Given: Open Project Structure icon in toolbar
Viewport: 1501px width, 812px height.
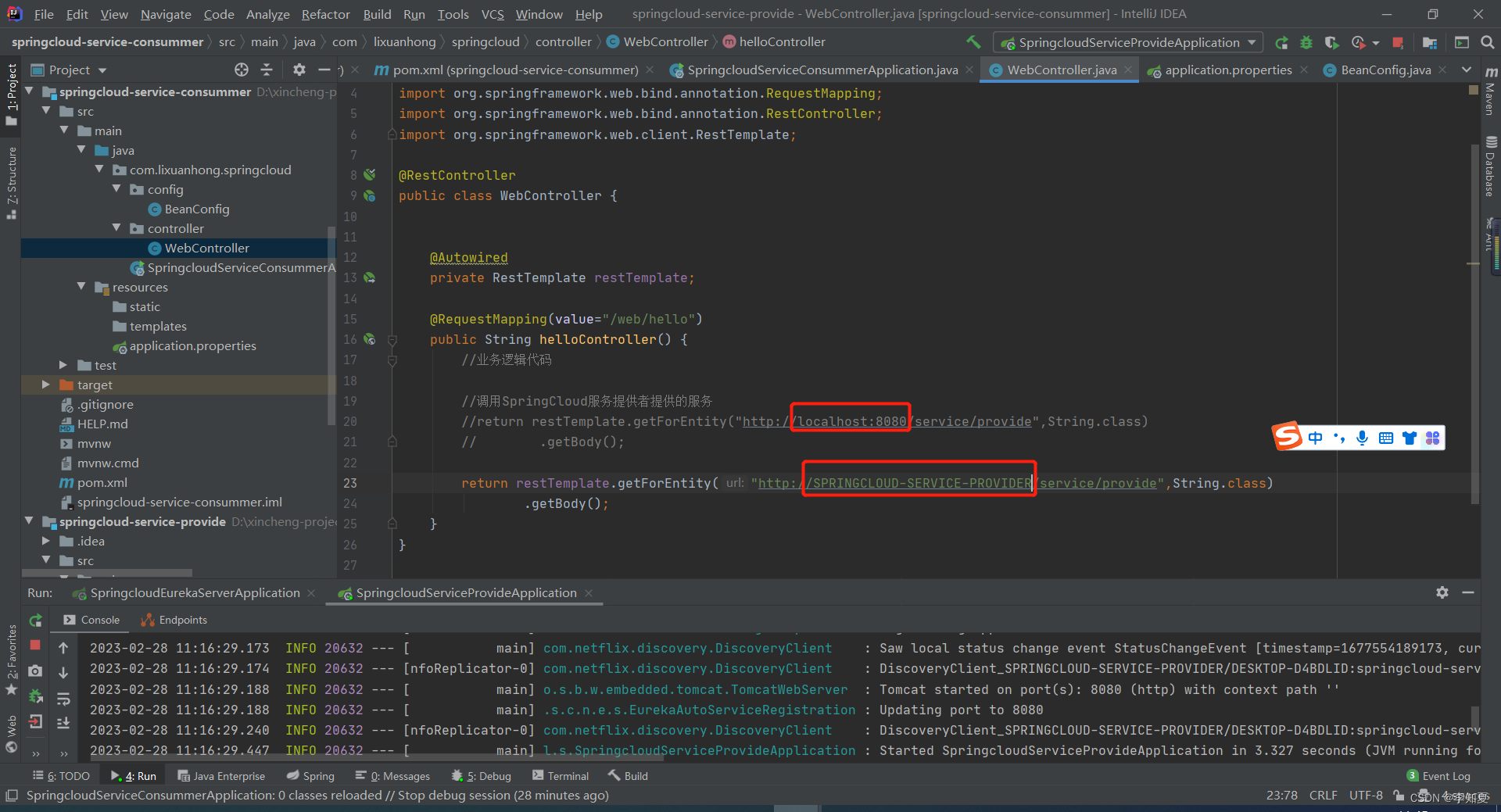Looking at the screenshot, I should click(1430, 42).
